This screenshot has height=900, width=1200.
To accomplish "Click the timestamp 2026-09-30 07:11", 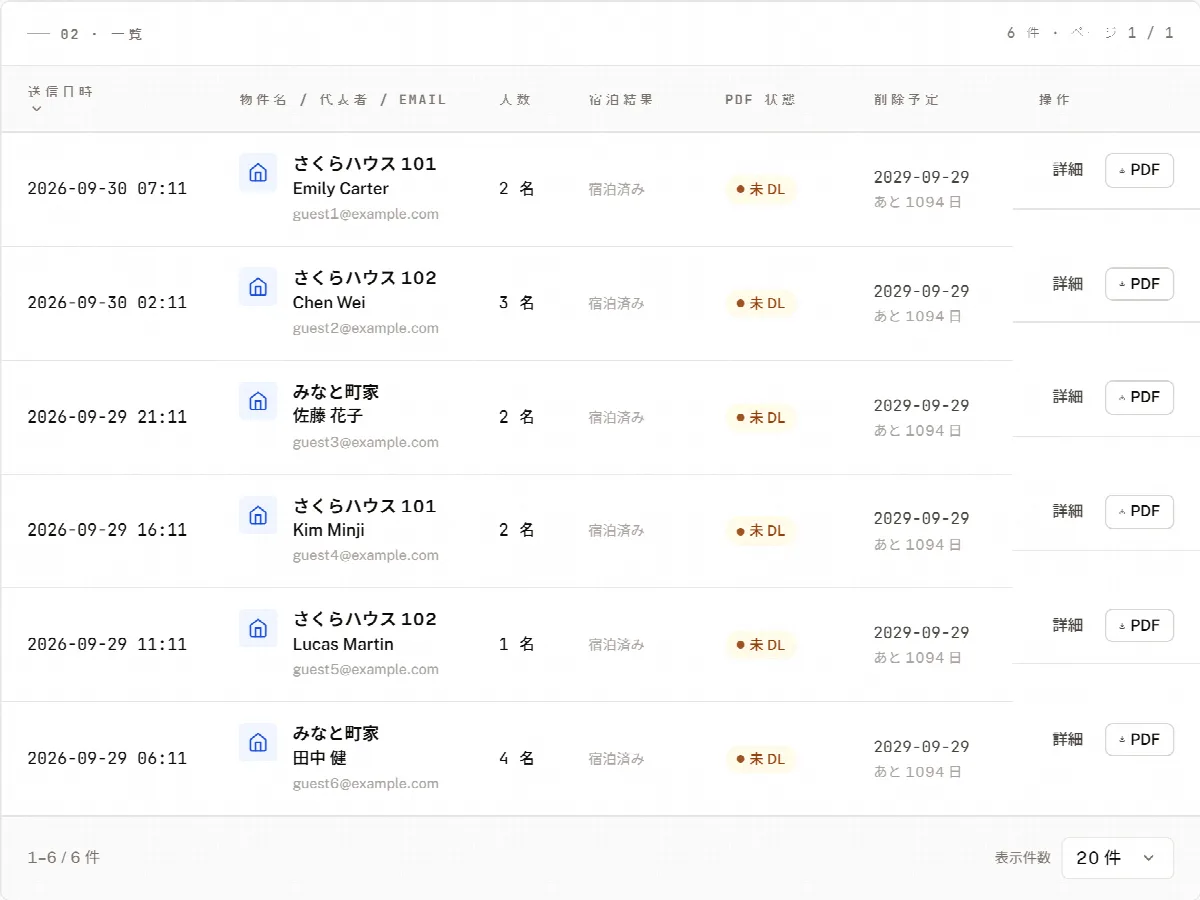I will pyautogui.click(x=107, y=188).
